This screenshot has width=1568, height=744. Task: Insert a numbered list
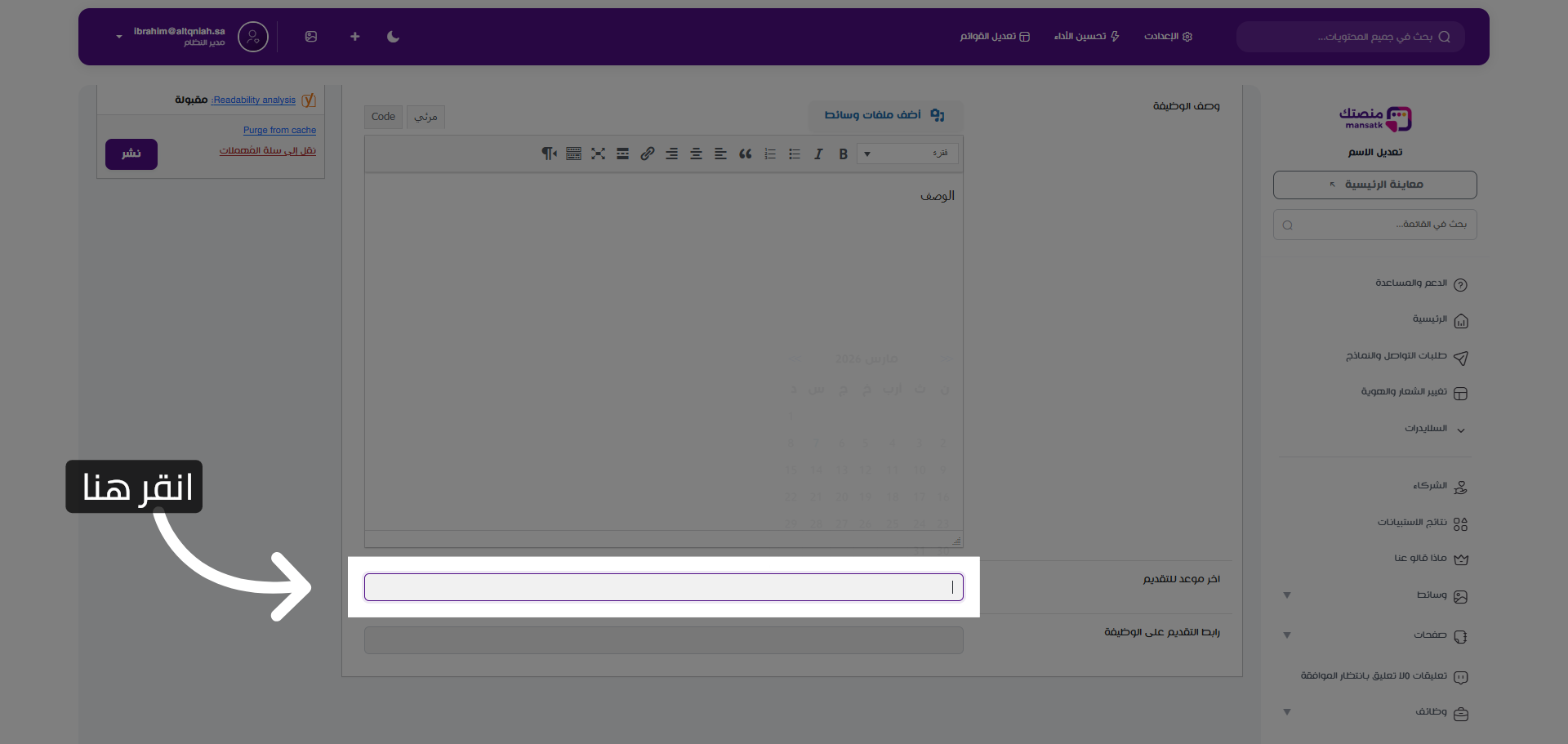pos(769,154)
